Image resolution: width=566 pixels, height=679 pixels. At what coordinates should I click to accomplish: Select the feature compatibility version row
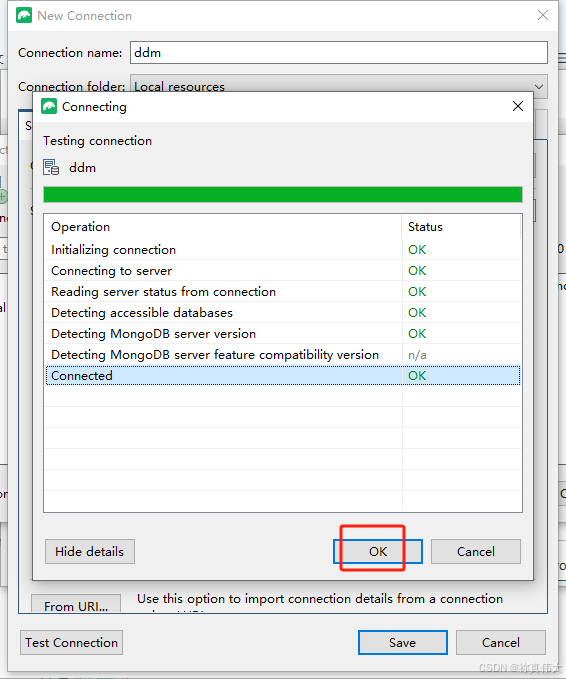283,355
